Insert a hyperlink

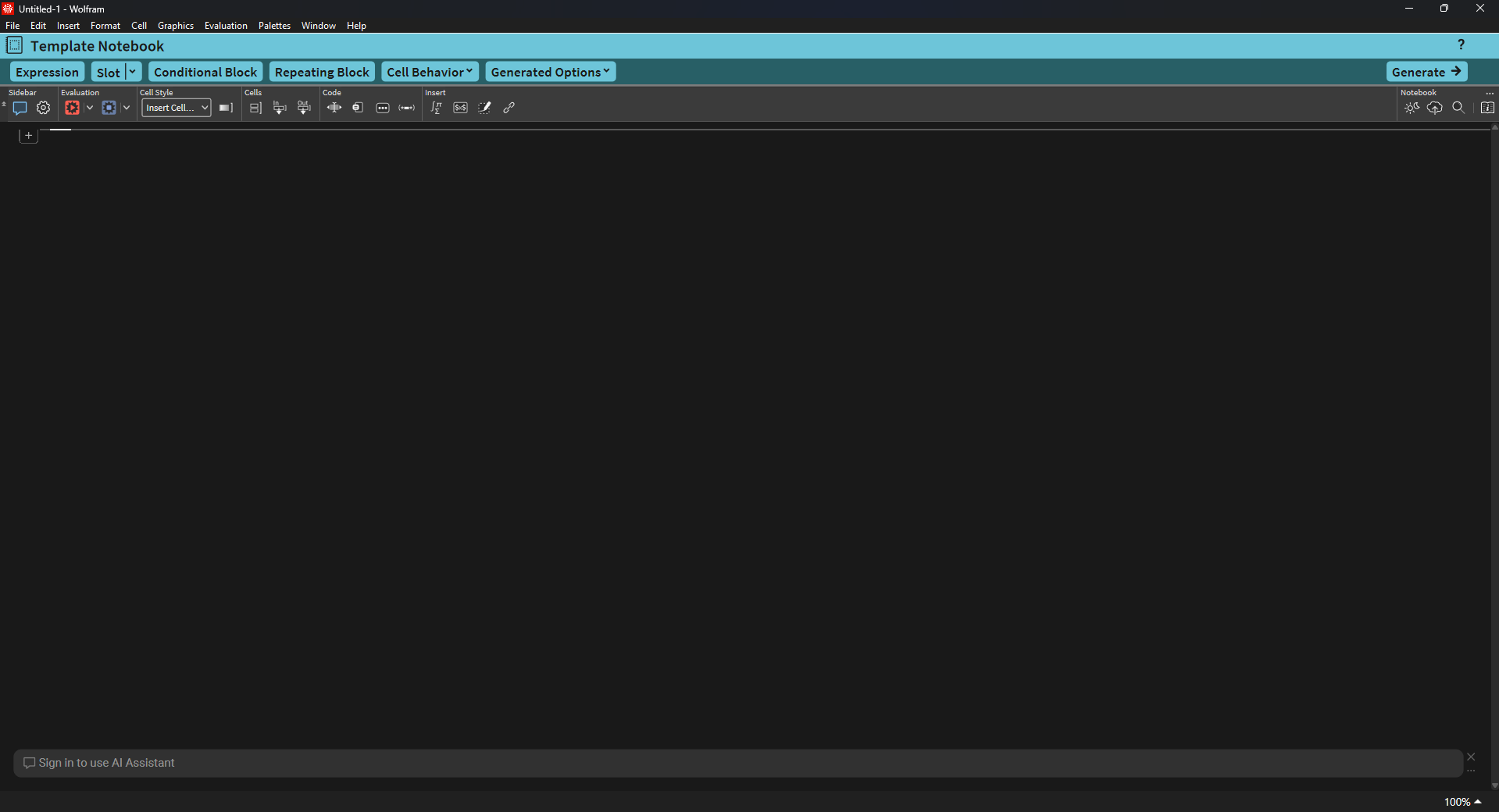(509, 108)
